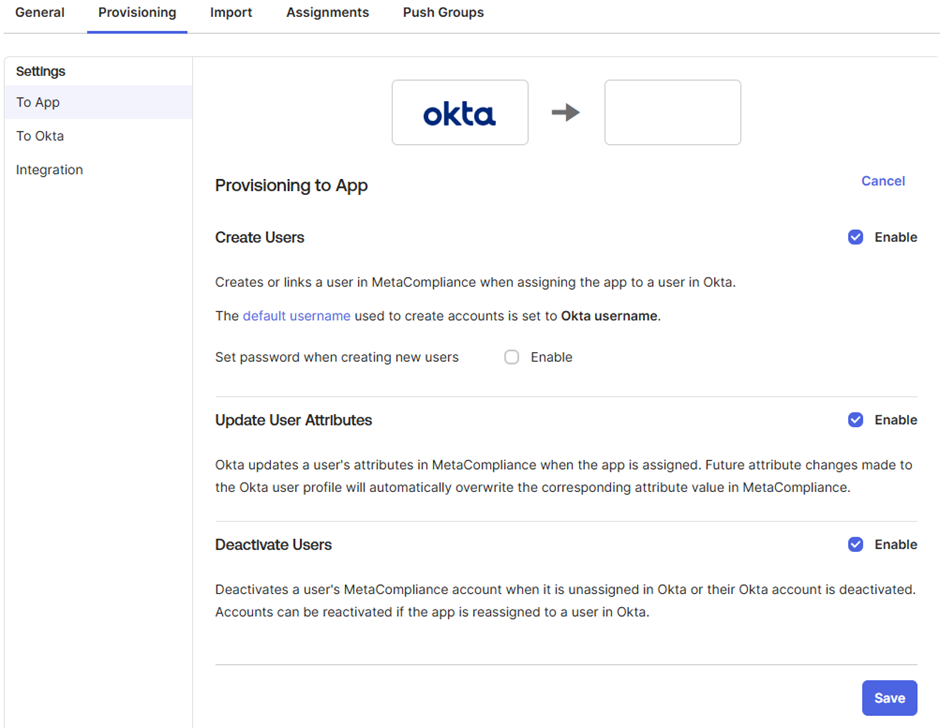Screen dimensions: 940x728
Task: Untick Update User Attributes Enable checkbox
Action: click(855, 420)
